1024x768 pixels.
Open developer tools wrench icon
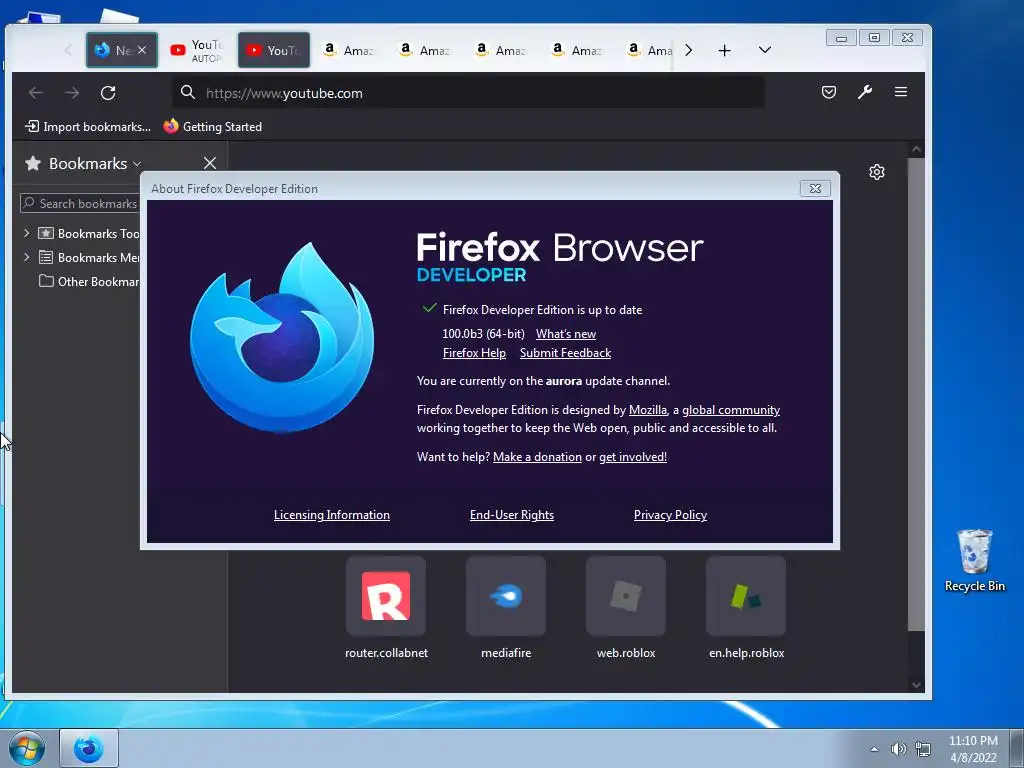click(865, 92)
